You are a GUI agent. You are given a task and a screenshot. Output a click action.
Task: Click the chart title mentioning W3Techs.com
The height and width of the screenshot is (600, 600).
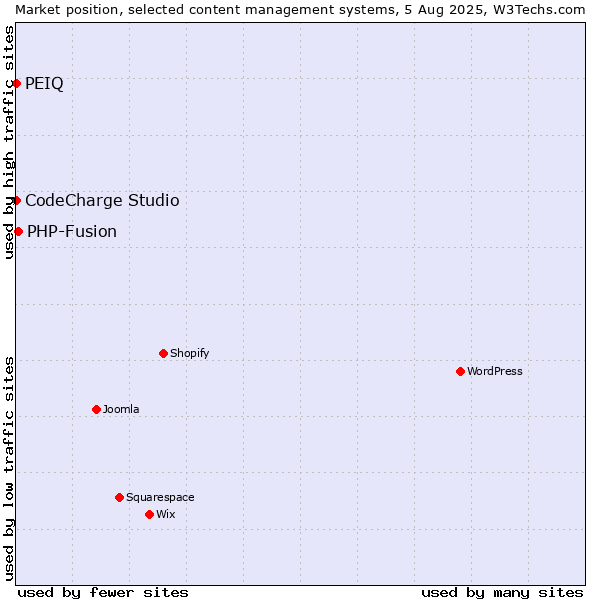pyautogui.click(x=300, y=10)
